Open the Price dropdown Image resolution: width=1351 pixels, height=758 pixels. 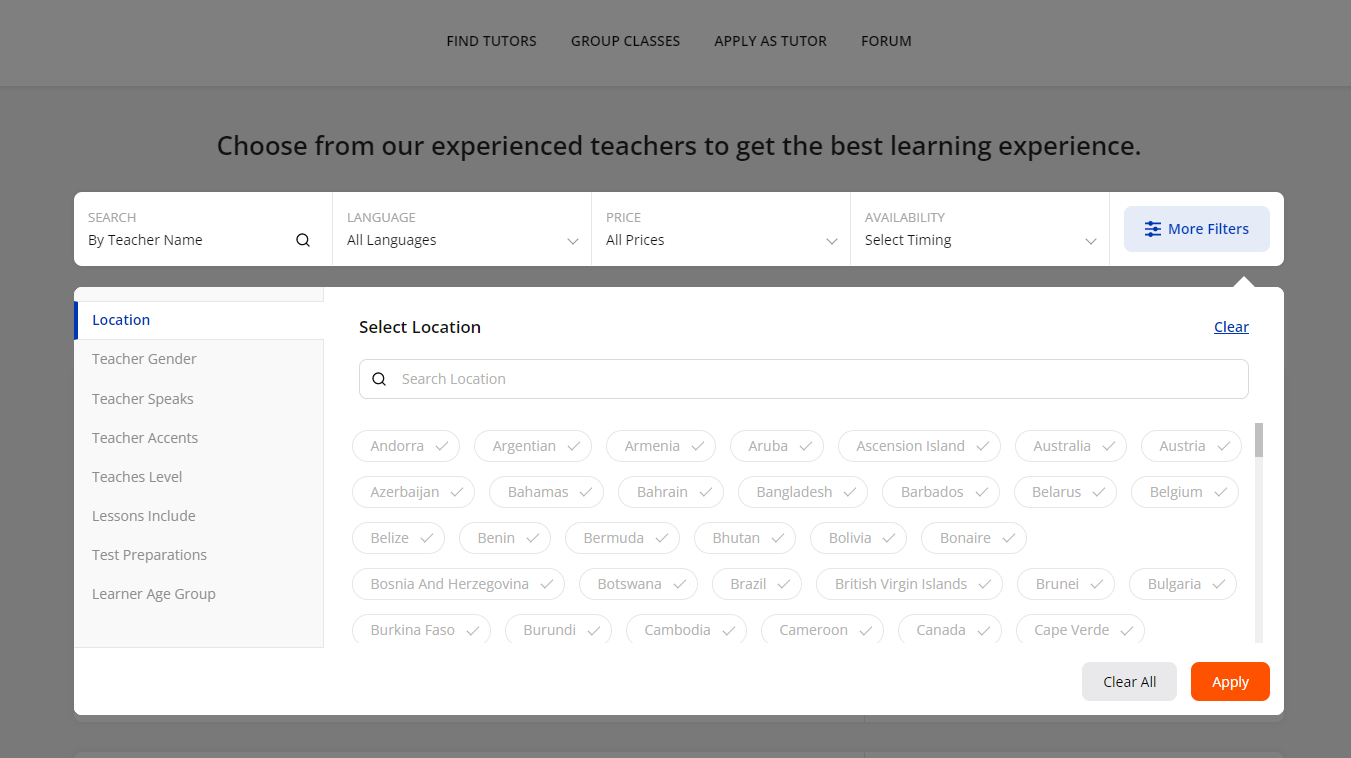tap(721, 229)
